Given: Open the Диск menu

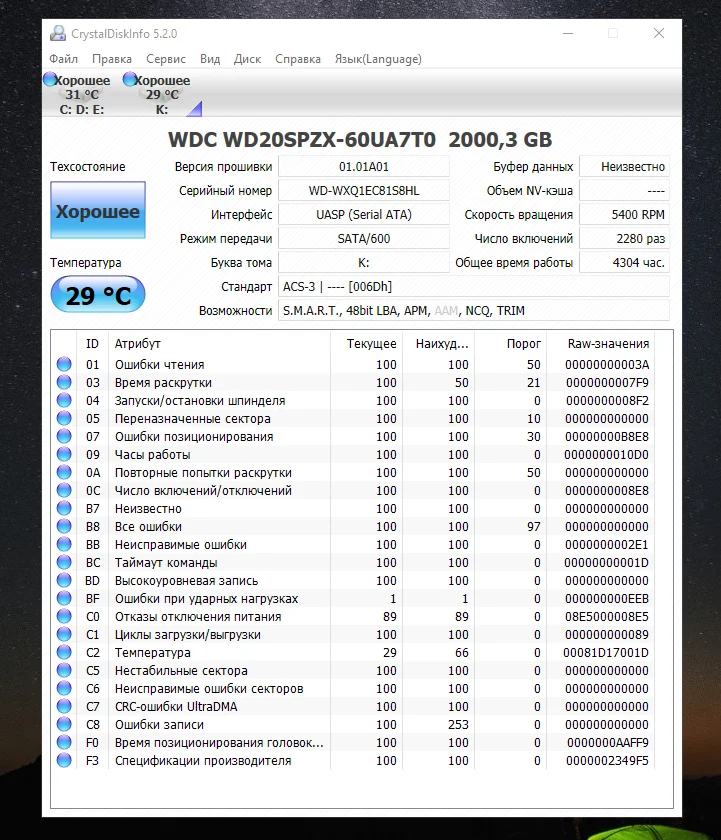Looking at the screenshot, I should click(247, 59).
